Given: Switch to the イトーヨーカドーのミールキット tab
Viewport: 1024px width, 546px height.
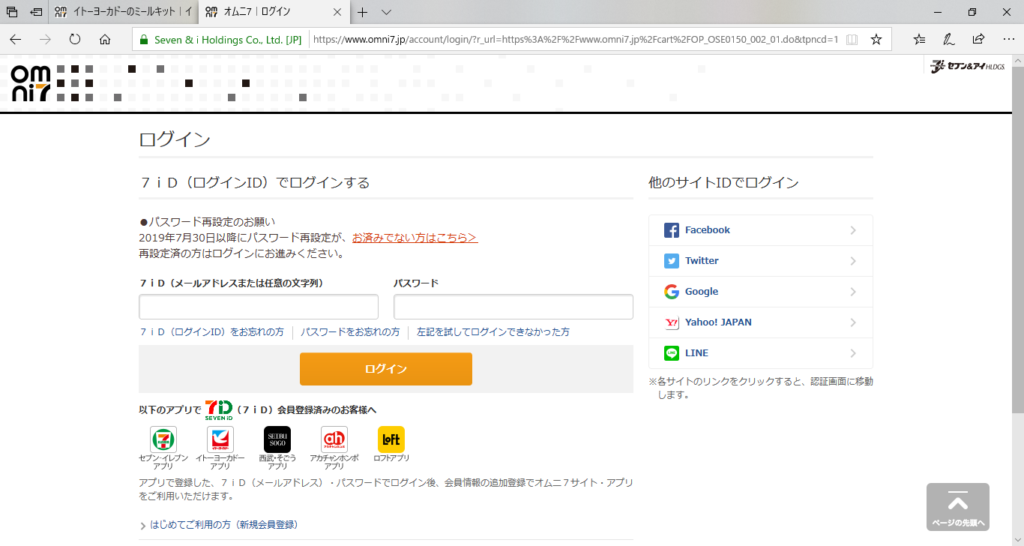Looking at the screenshot, I should pos(123,12).
